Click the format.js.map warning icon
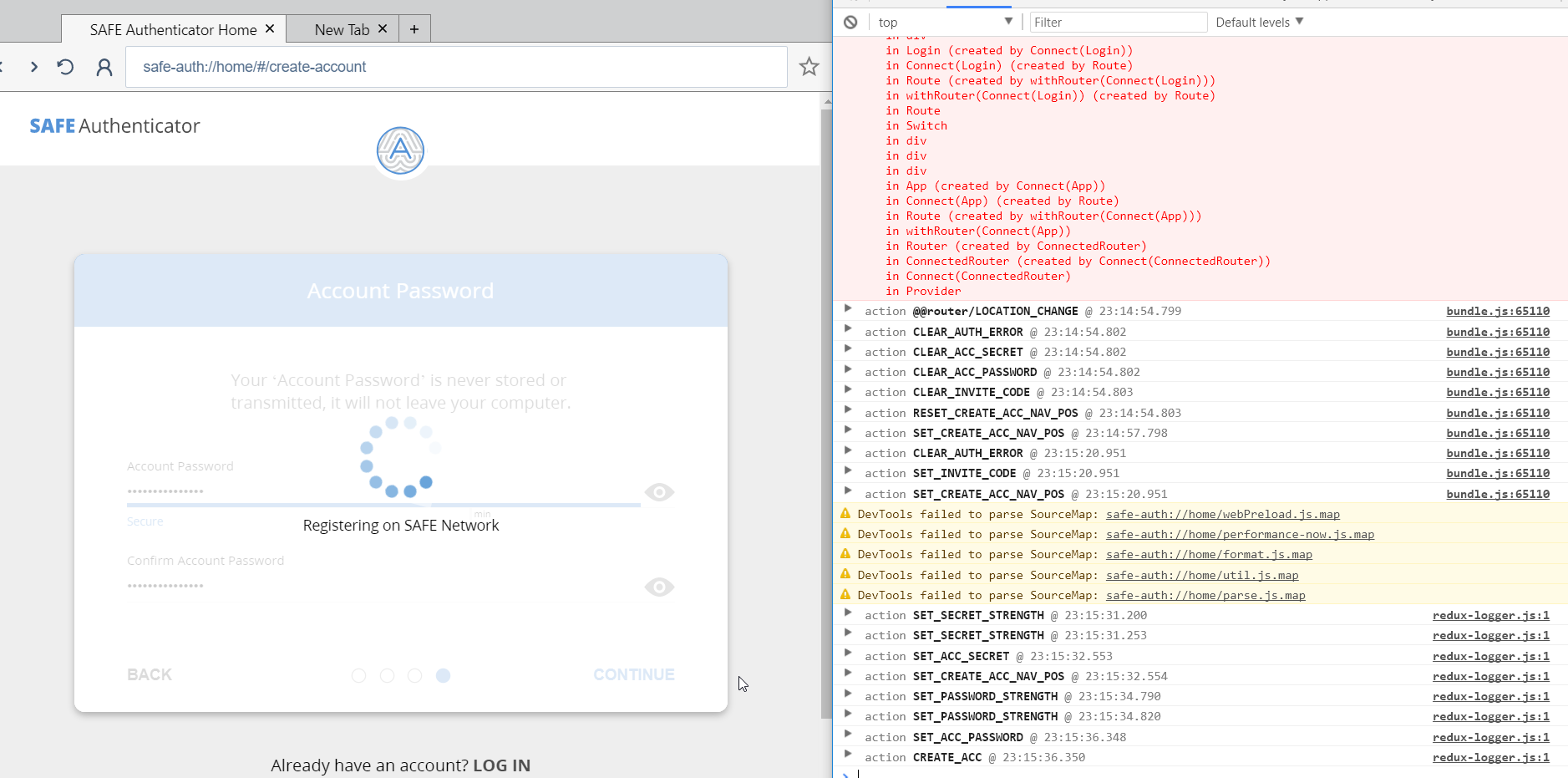The image size is (1568, 778). (845, 554)
